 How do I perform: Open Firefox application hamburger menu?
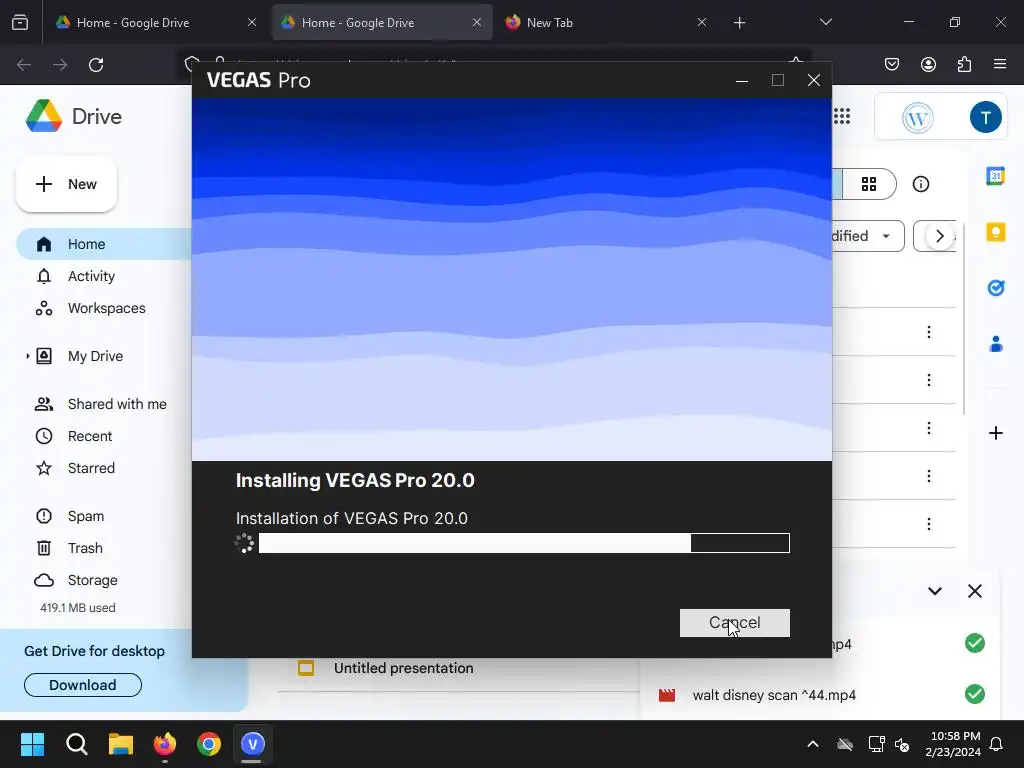point(1000,64)
